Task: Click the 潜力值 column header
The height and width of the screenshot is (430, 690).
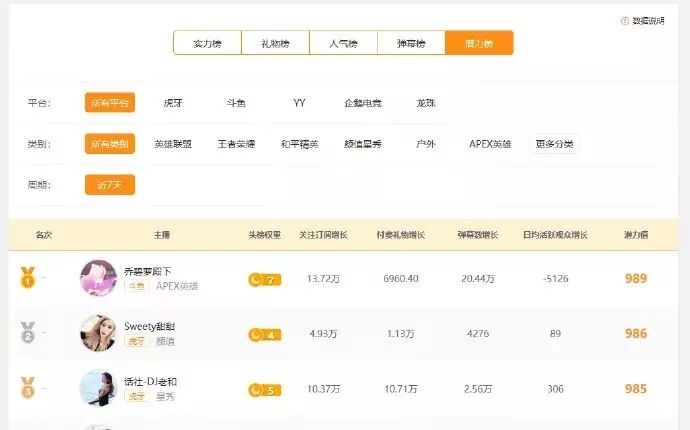Action: (636, 235)
